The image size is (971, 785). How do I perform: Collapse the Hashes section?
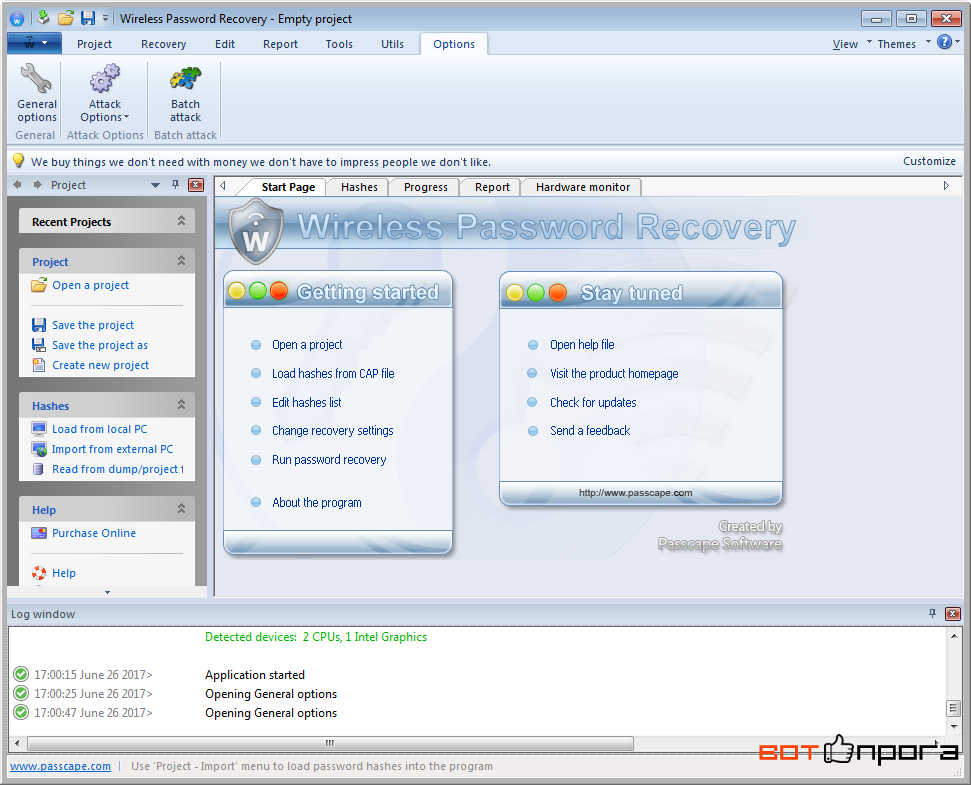181,404
